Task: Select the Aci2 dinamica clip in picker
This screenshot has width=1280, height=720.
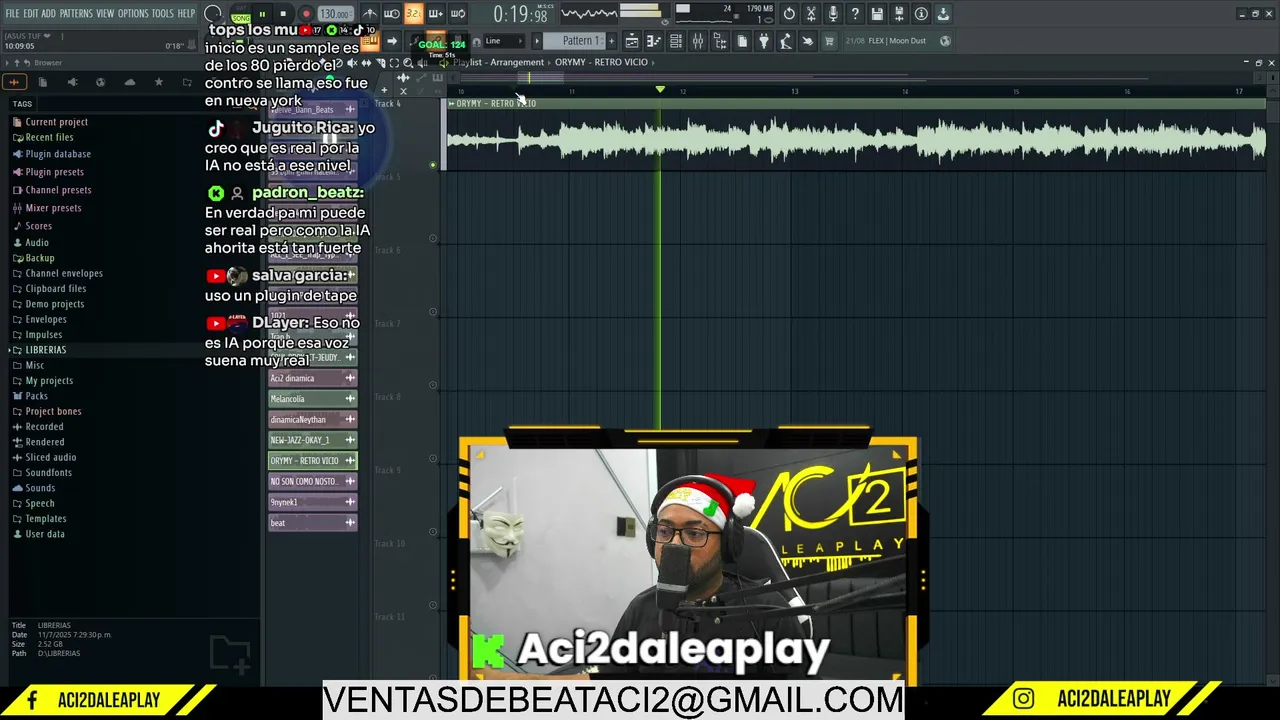Action: (313, 378)
